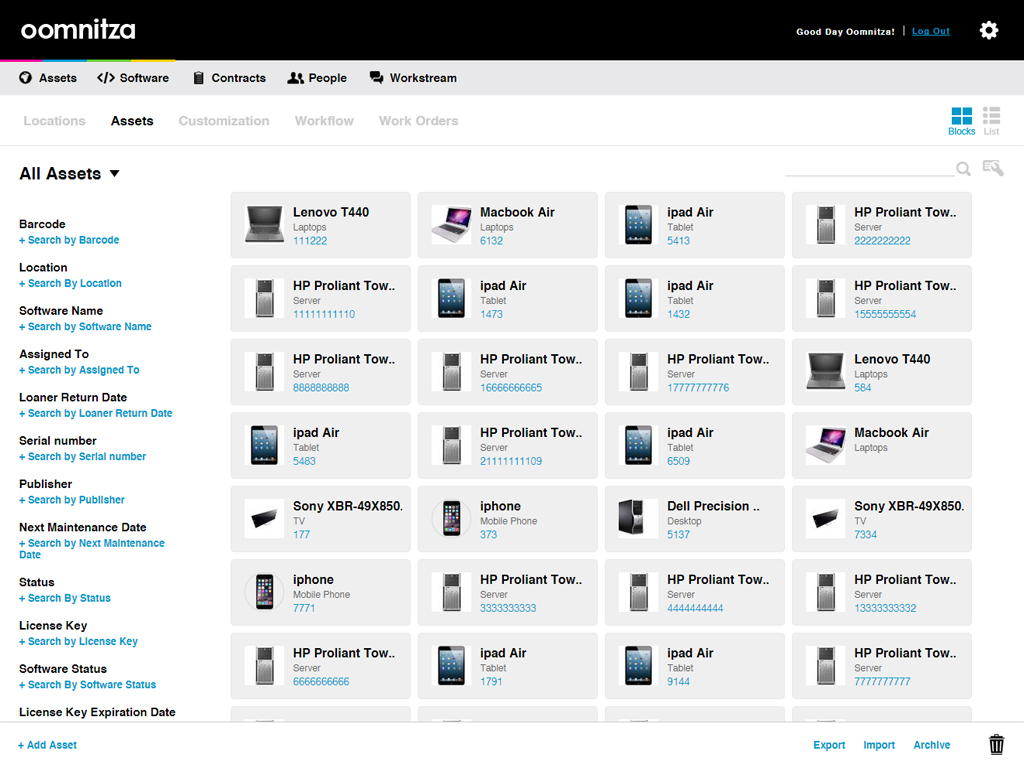Open the Software menu with code icon

coord(133,78)
